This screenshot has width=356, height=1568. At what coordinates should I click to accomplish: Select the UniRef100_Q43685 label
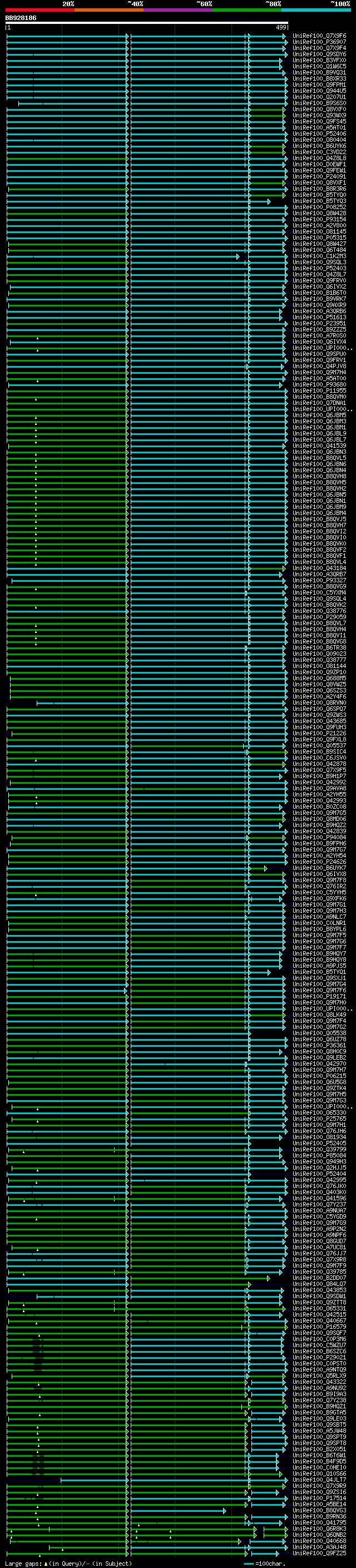(319, 721)
